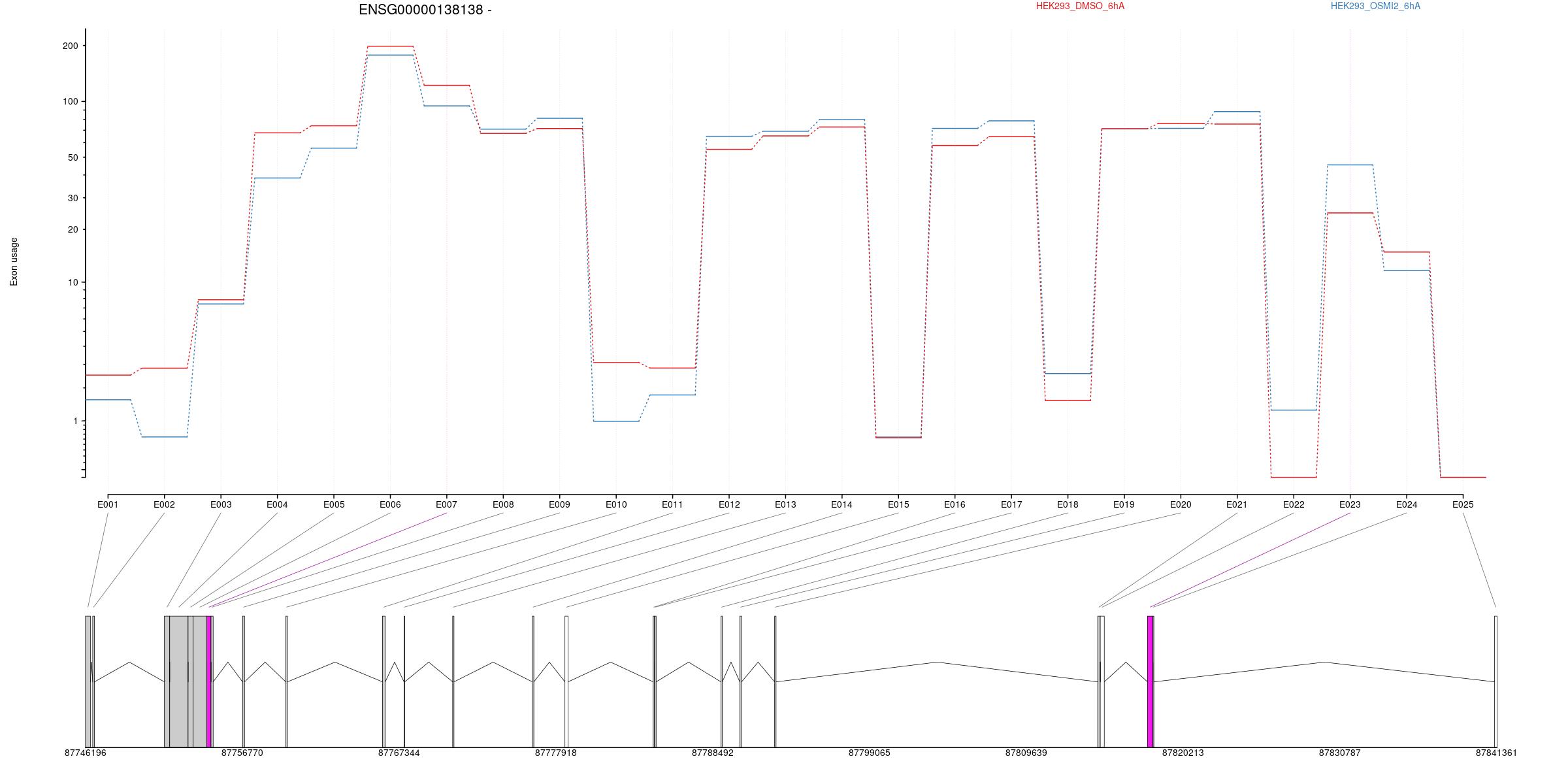This screenshot has width=1568, height=784.
Task: Click the 200 y-axis tick label
Action: tap(70, 46)
